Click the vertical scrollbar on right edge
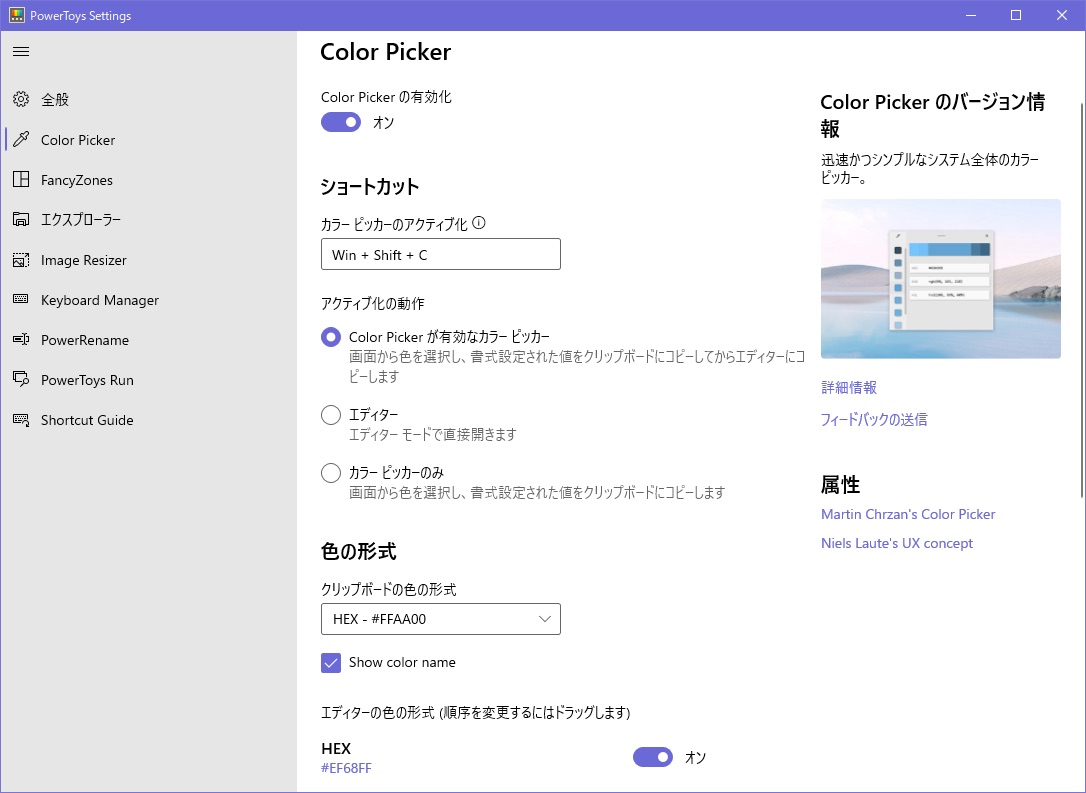The width and height of the screenshot is (1086, 793). click(1082, 299)
